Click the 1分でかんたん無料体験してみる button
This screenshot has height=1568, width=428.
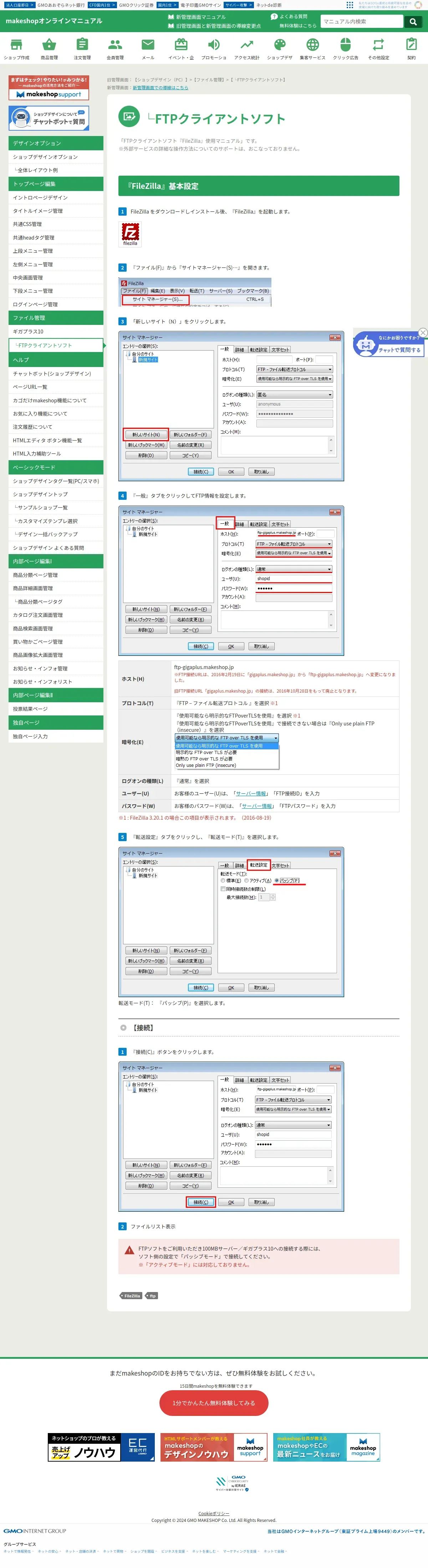[214, 1403]
